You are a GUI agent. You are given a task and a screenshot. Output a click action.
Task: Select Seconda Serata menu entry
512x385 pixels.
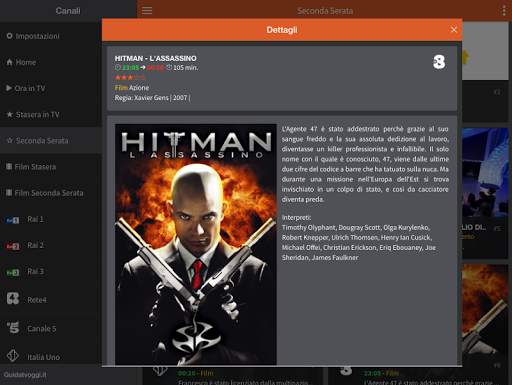coord(50,140)
